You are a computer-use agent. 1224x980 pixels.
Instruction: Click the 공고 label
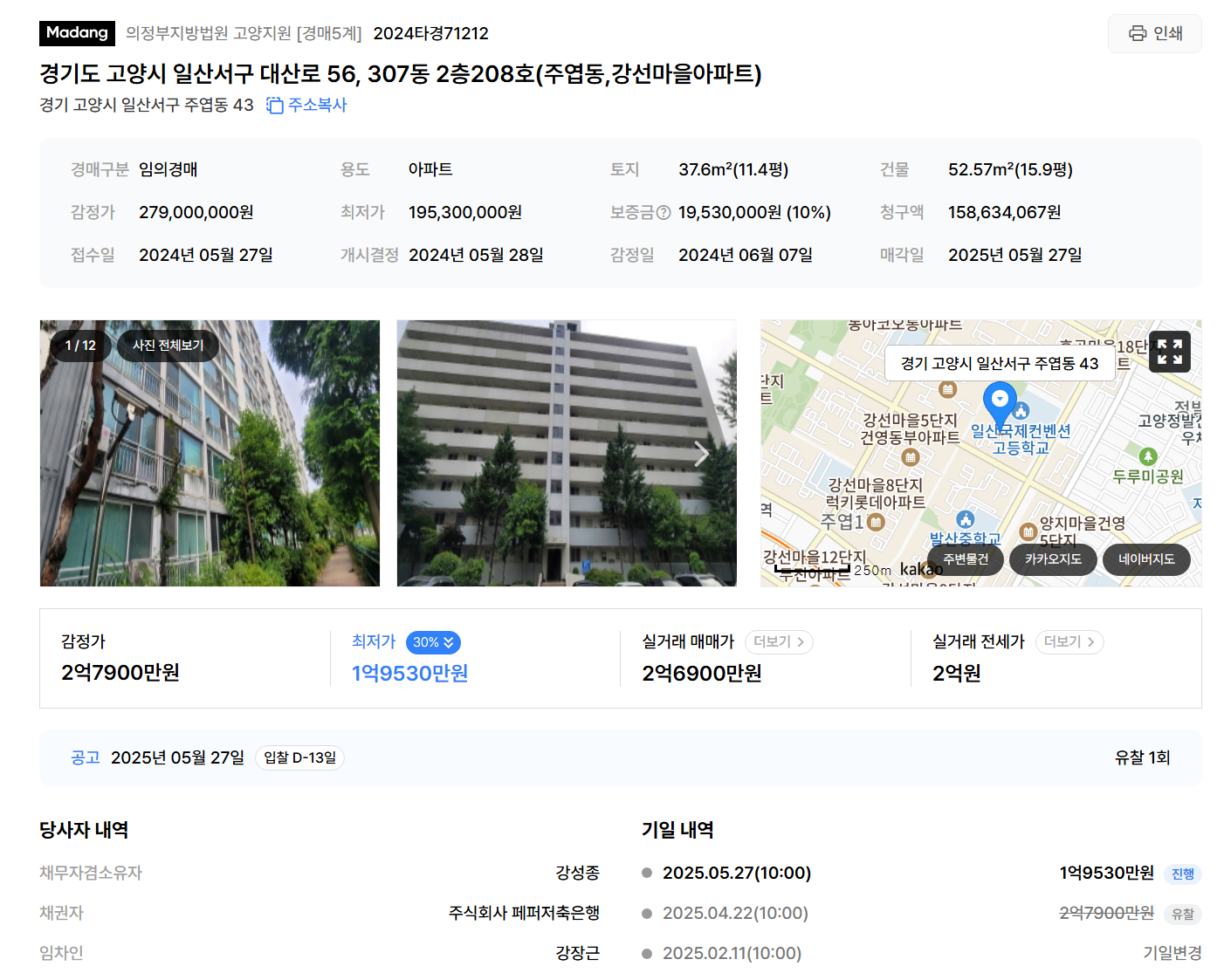(86, 757)
